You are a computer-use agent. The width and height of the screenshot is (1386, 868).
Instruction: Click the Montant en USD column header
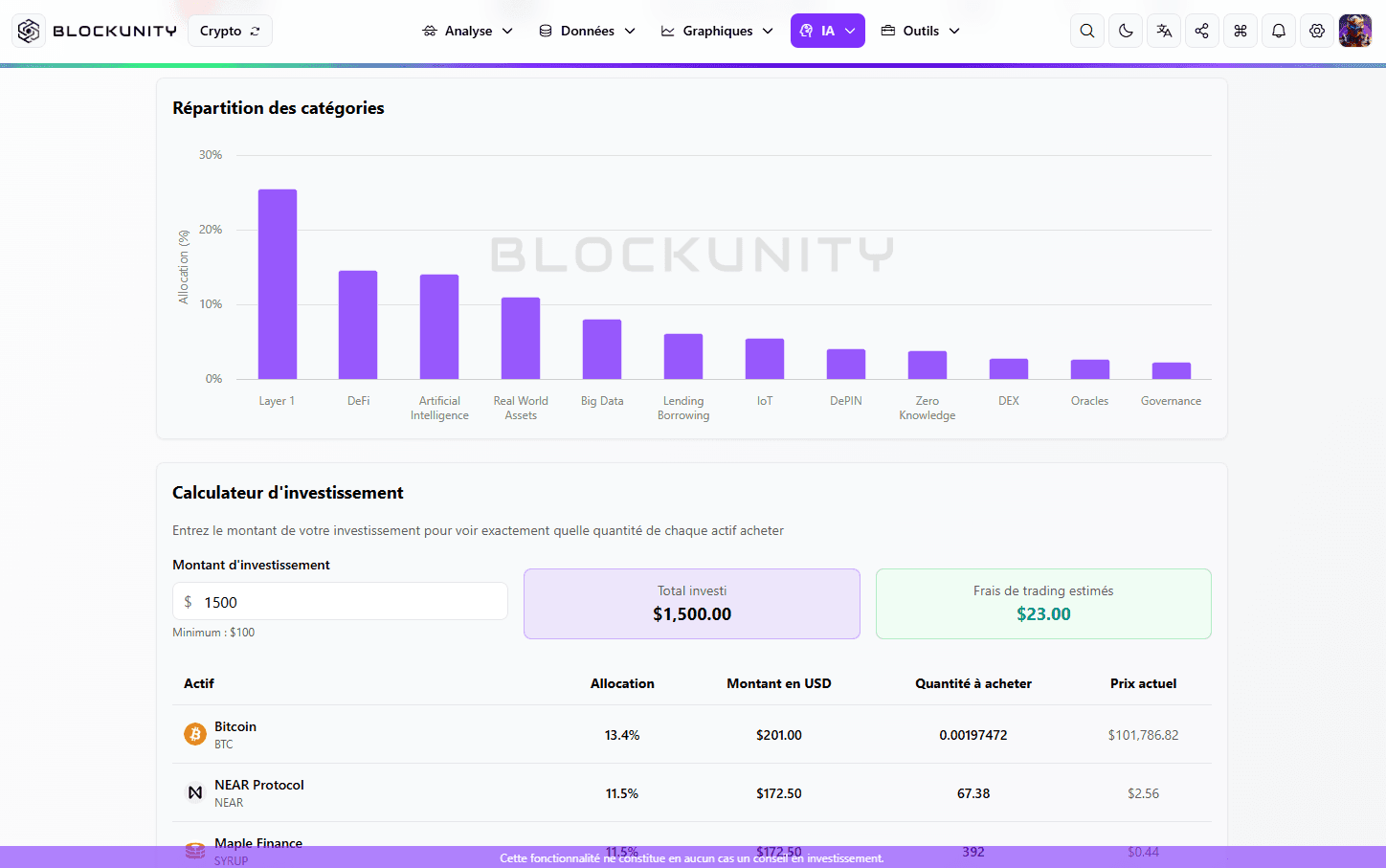(779, 683)
